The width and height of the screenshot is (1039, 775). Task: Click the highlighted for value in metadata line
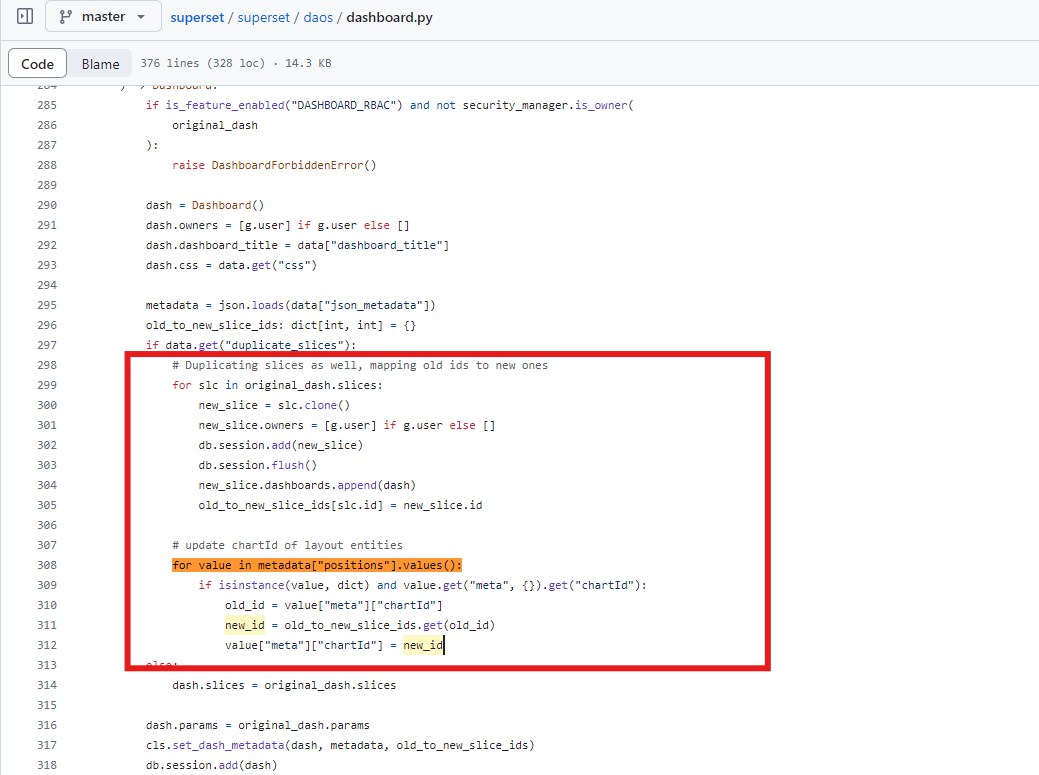coord(317,565)
